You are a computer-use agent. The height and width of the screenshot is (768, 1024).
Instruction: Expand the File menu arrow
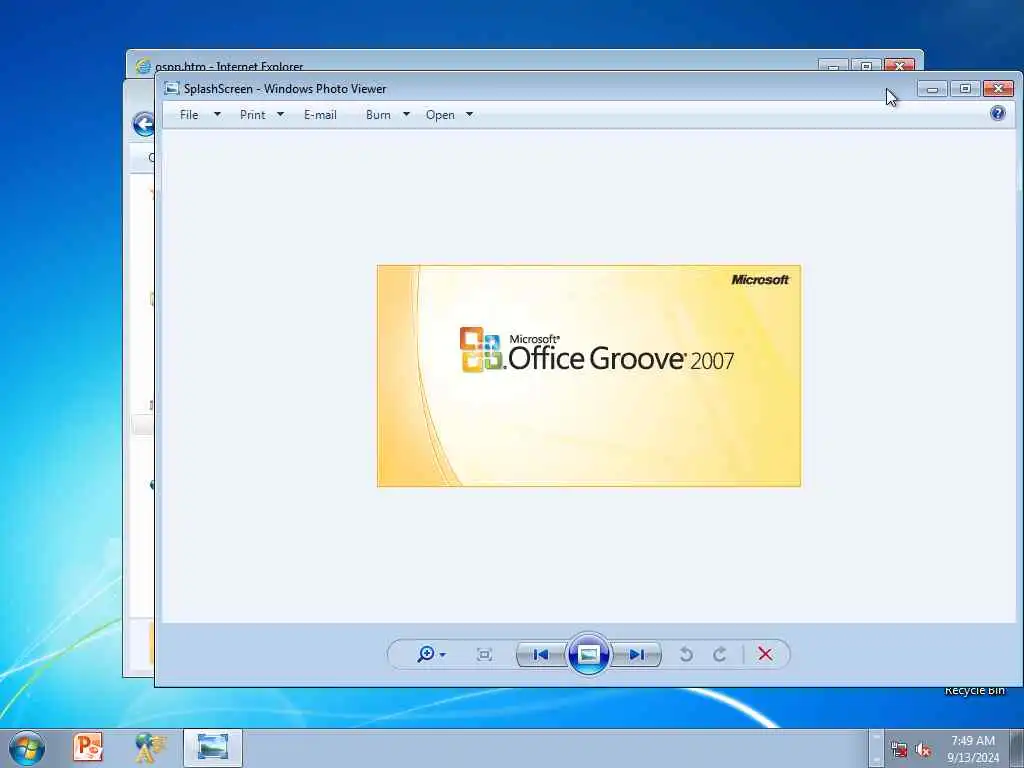click(x=217, y=114)
